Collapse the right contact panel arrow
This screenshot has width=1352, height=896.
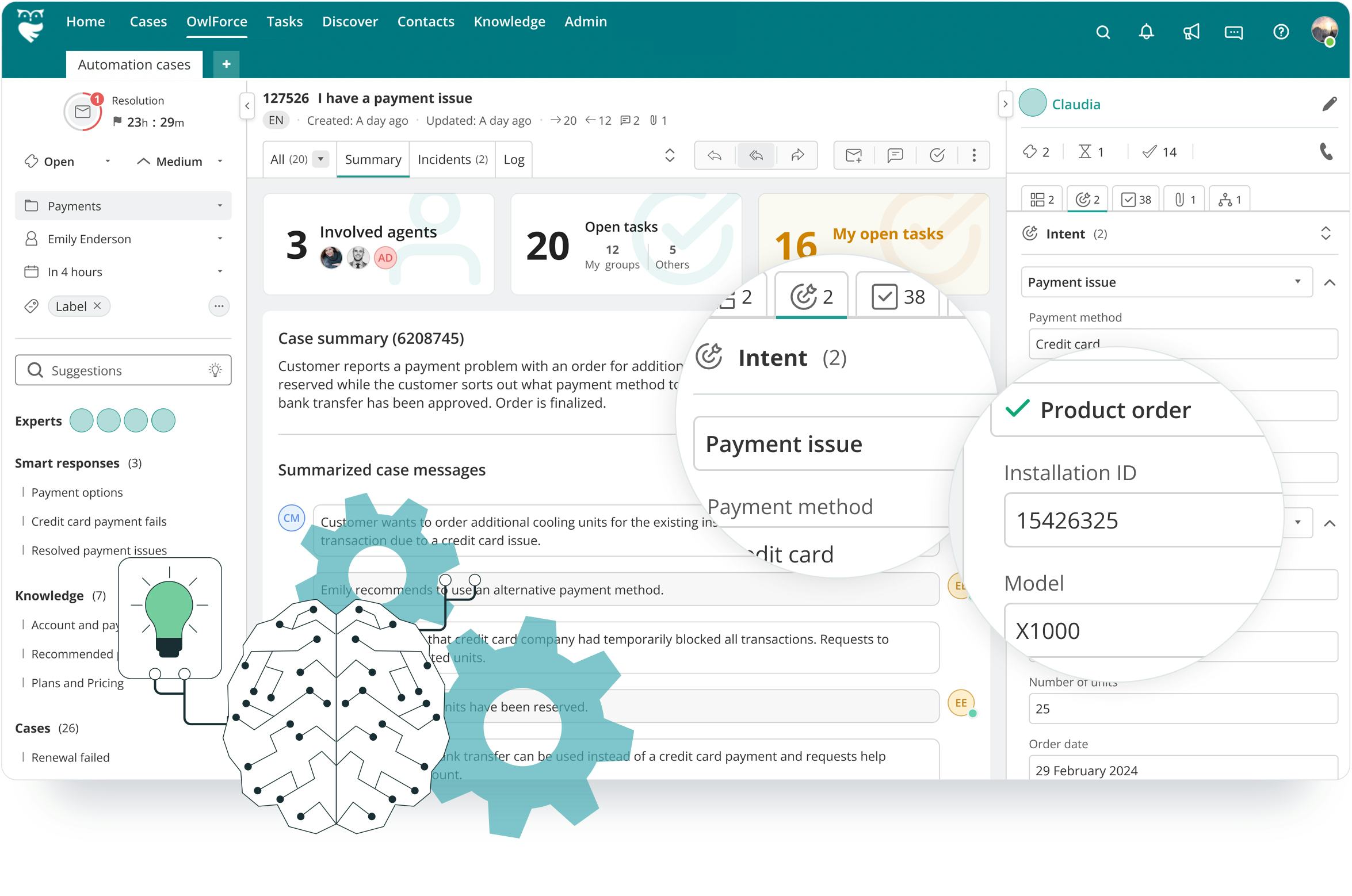1005,105
